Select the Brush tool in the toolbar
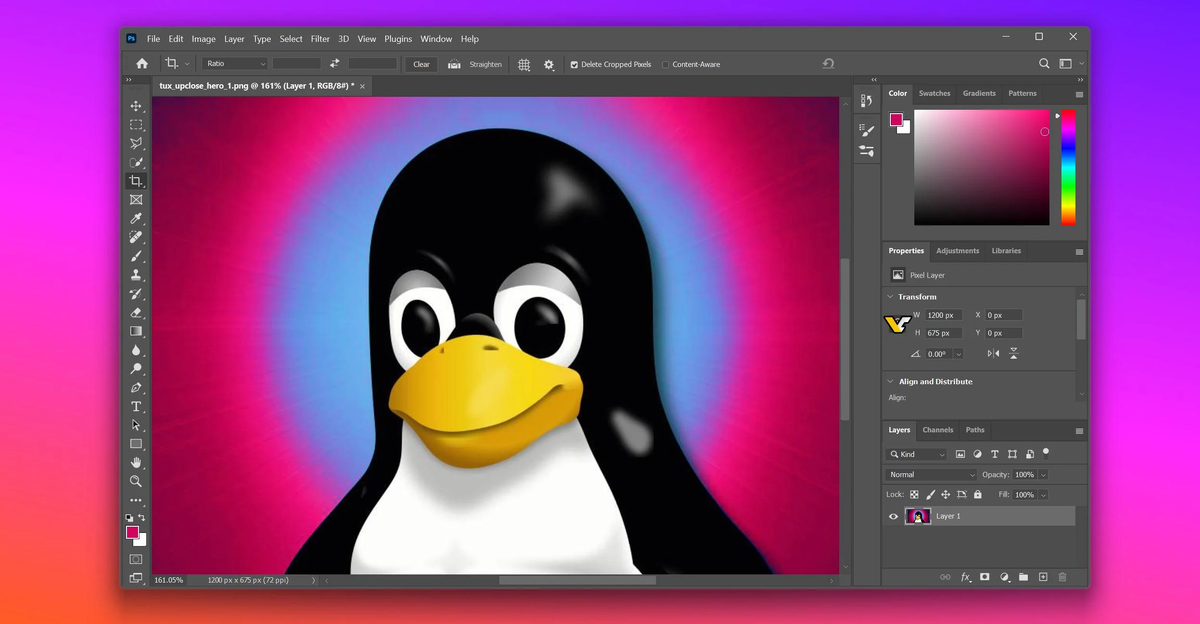 (136, 255)
